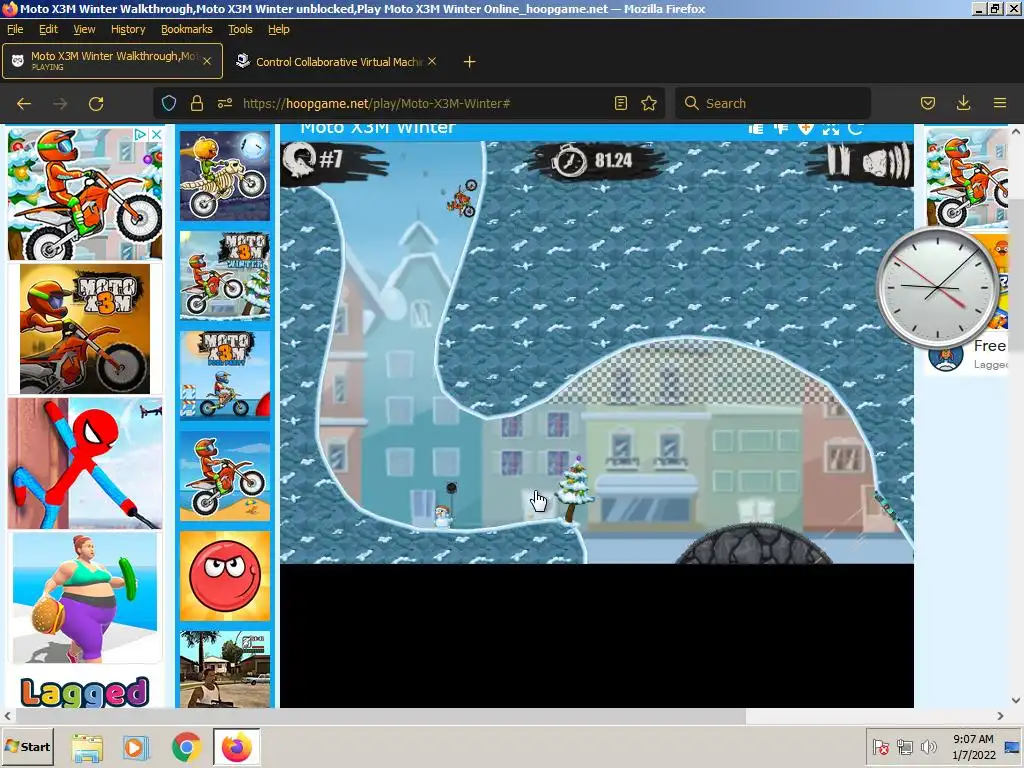1024x768 pixels.
Task: Toggle fullscreen with the arrows icon
Action: point(831,129)
